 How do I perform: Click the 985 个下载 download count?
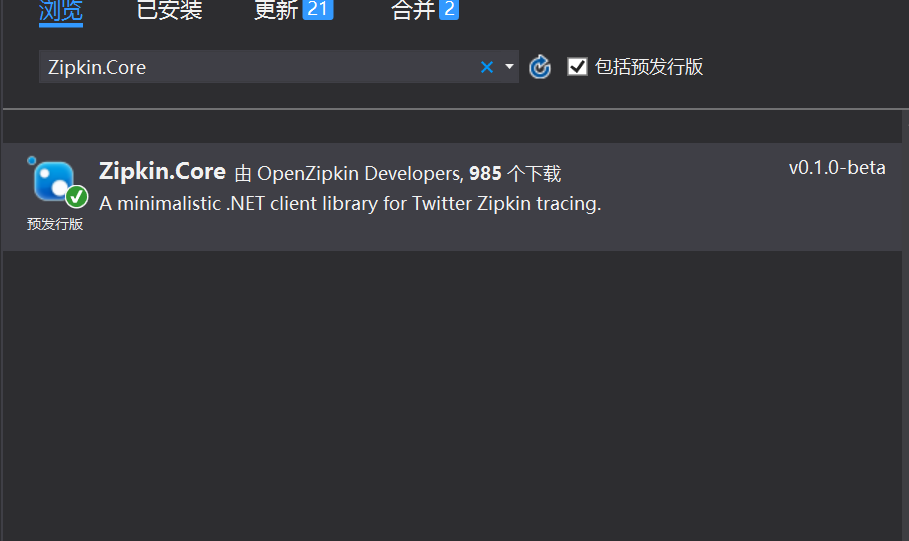pos(515,173)
